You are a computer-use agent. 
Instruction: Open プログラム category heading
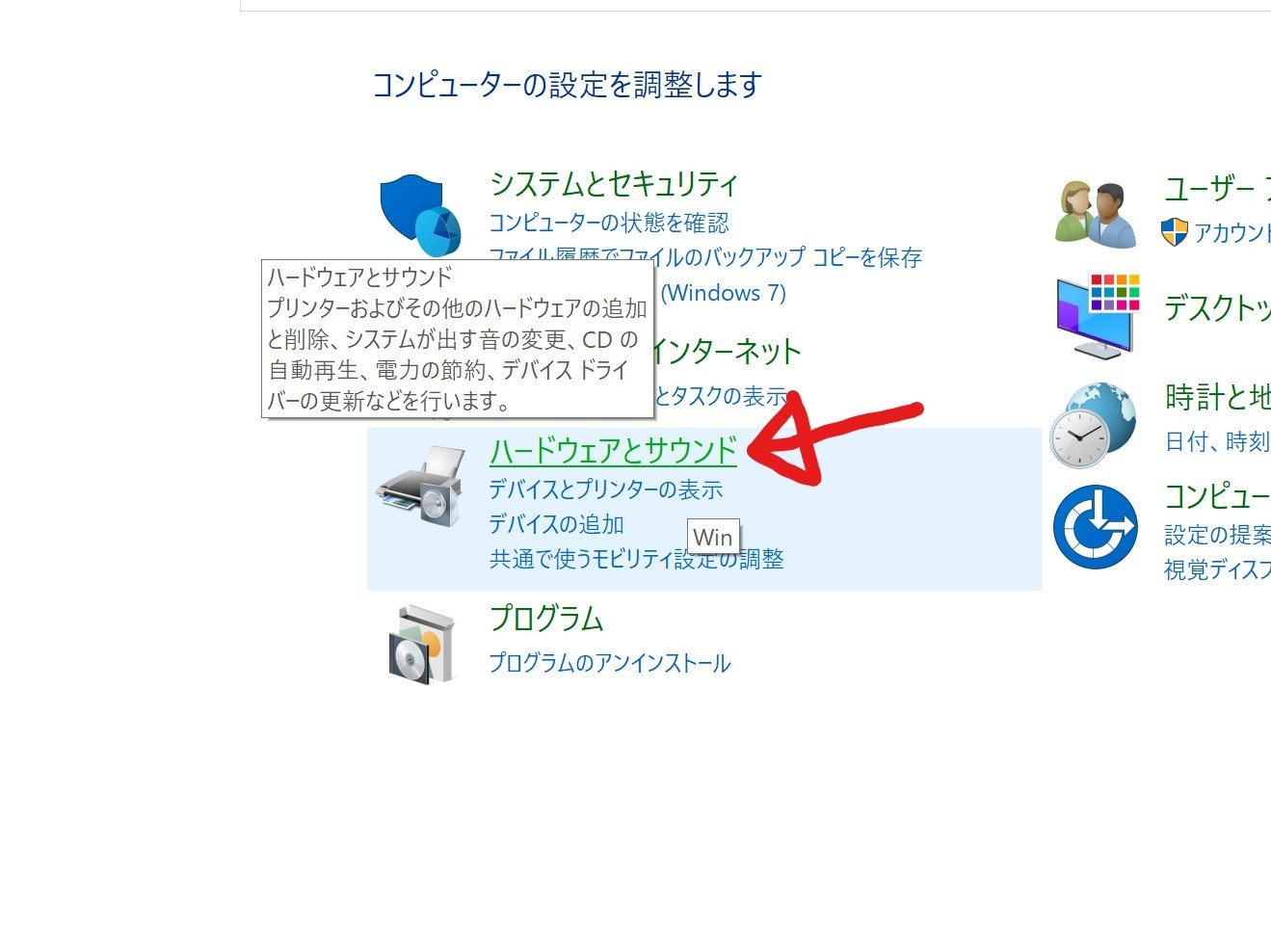pyautogui.click(x=546, y=619)
